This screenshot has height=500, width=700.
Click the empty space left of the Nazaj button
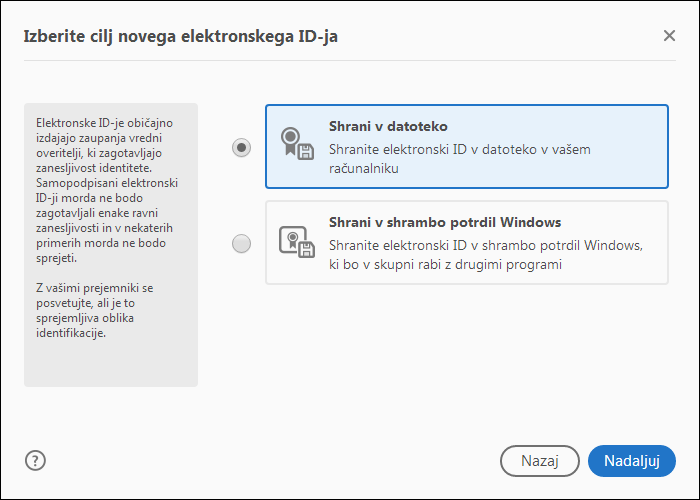(300, 460)
